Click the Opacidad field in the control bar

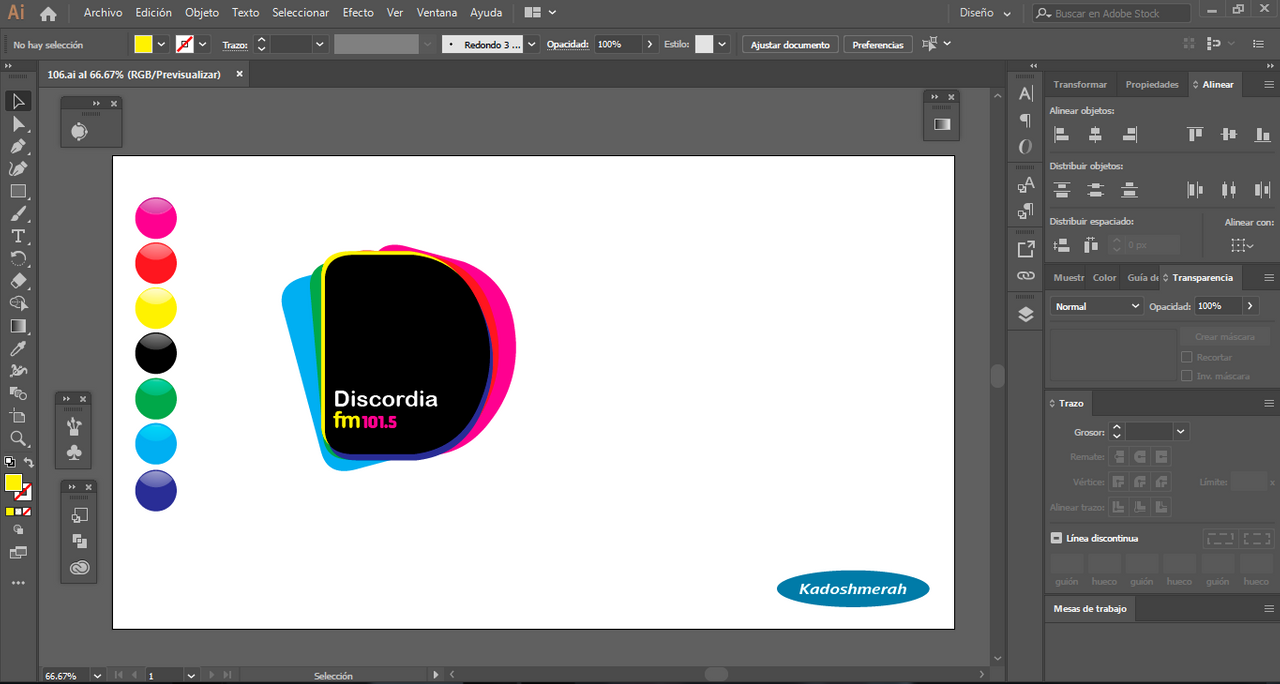(x=617, y=44)
